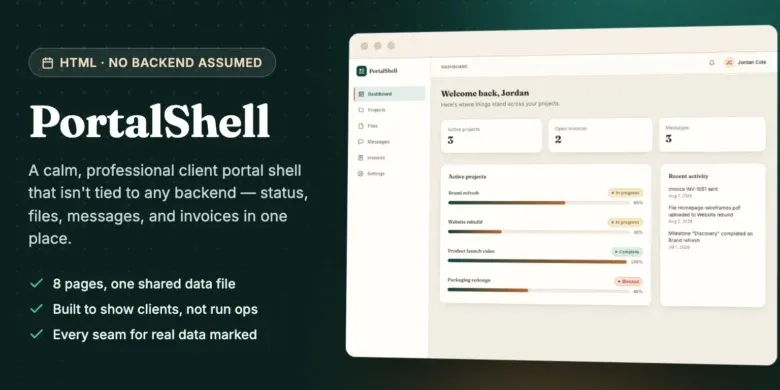
Task: Click the 'Recent activity' panel heading
Action: 688,176
